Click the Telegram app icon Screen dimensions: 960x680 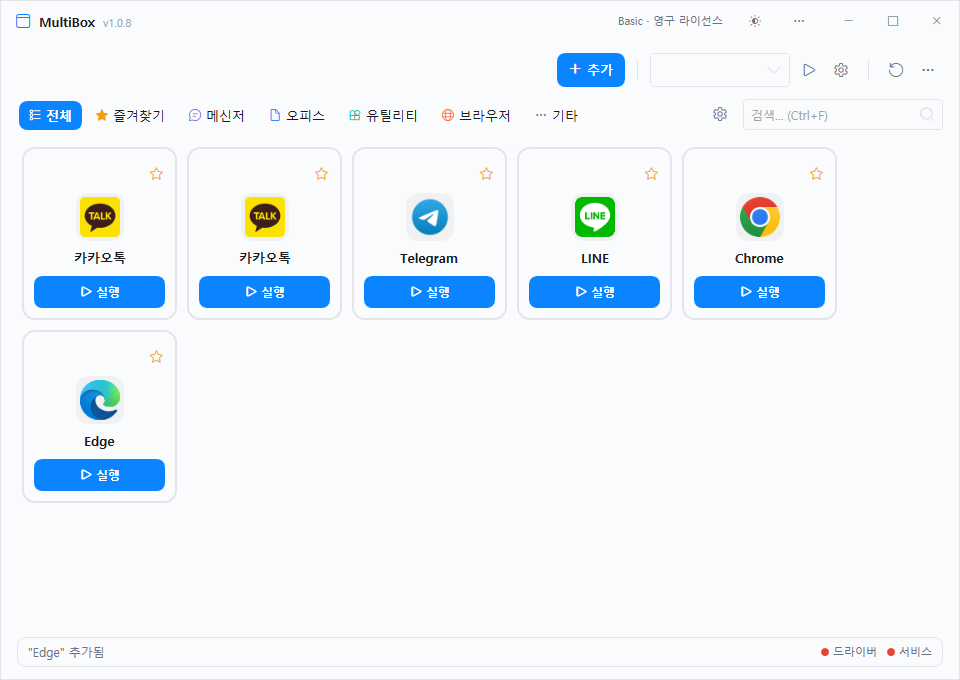(x=430, y=217)
